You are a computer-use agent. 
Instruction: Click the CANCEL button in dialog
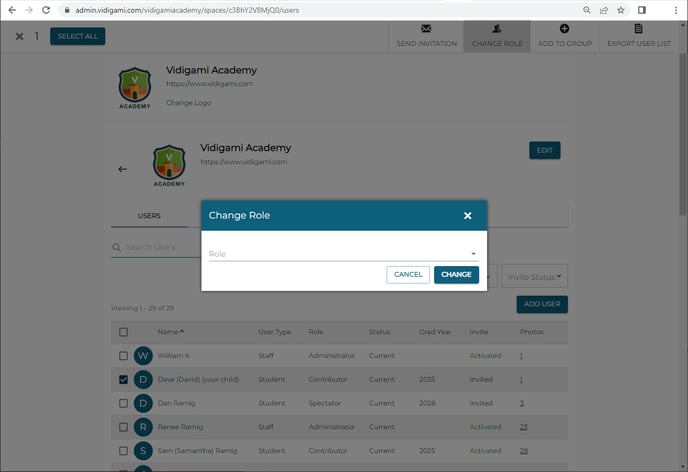click(x=408, y=275)
